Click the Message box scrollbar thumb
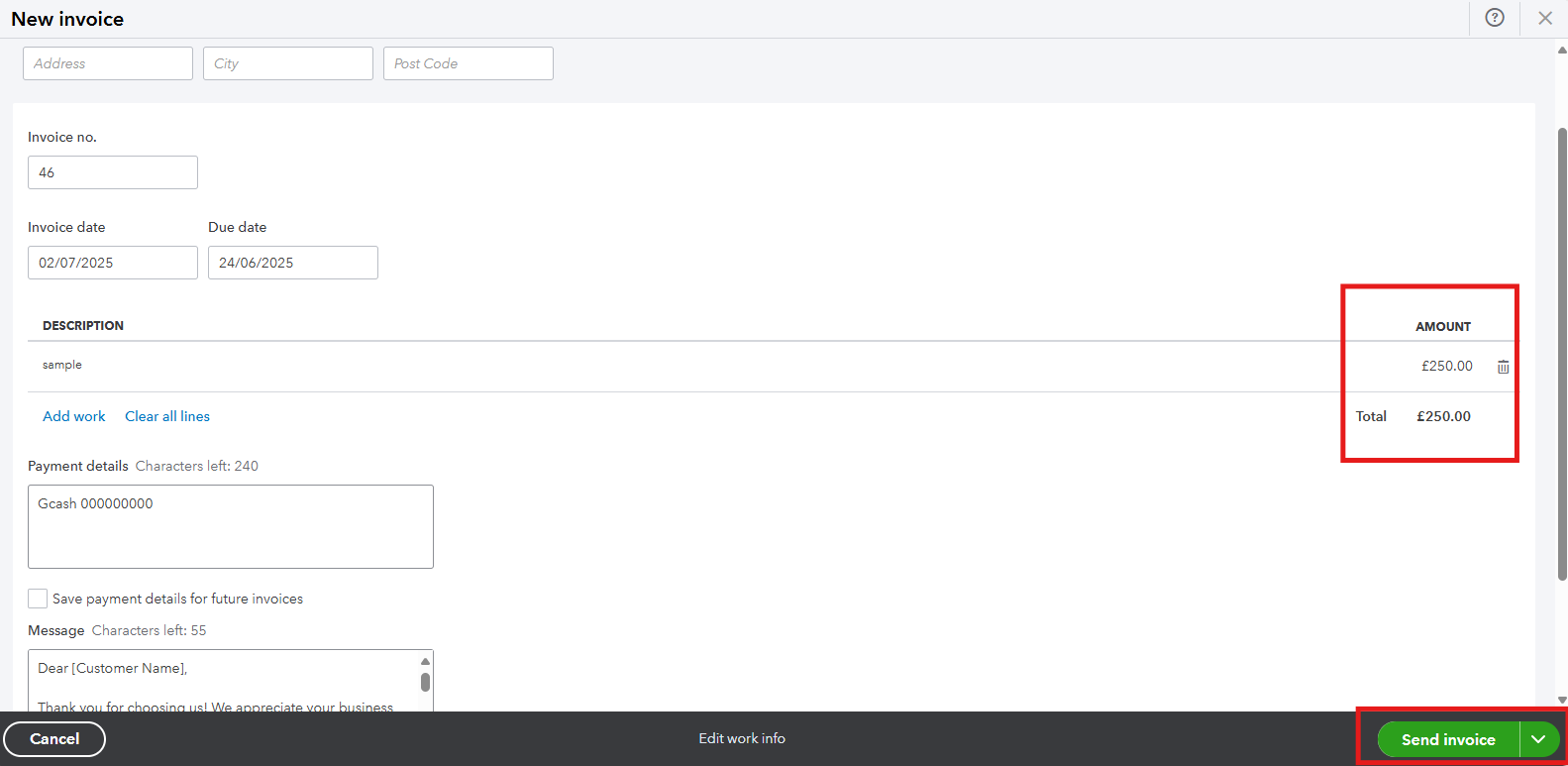Viewport: 1568px width, 766px height. (425, 682)
